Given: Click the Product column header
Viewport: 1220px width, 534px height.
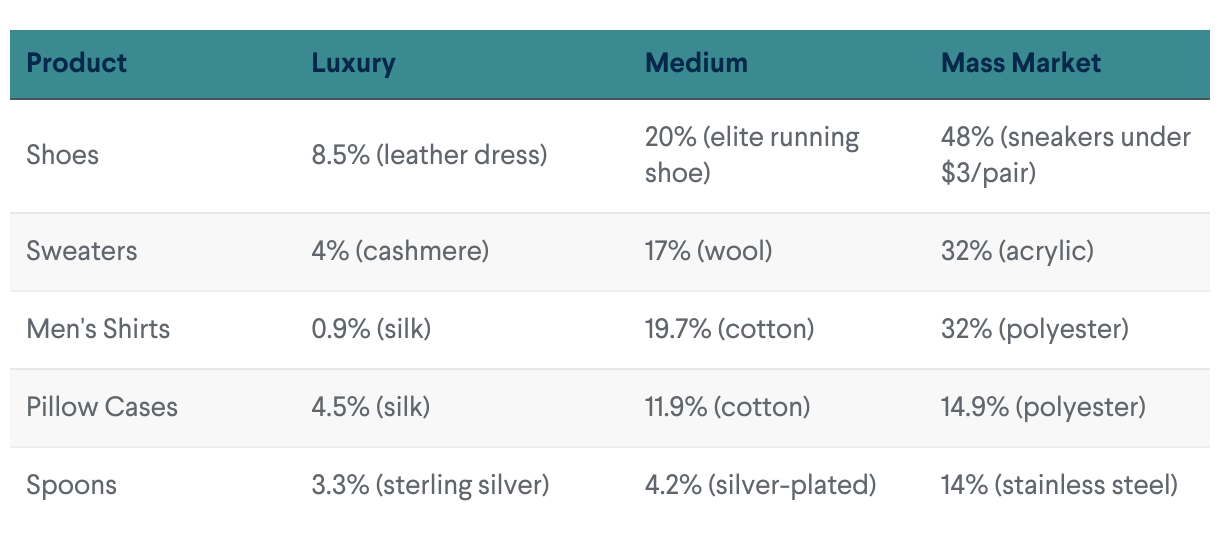Looking at the screenshot, I should tap(77, 63).
